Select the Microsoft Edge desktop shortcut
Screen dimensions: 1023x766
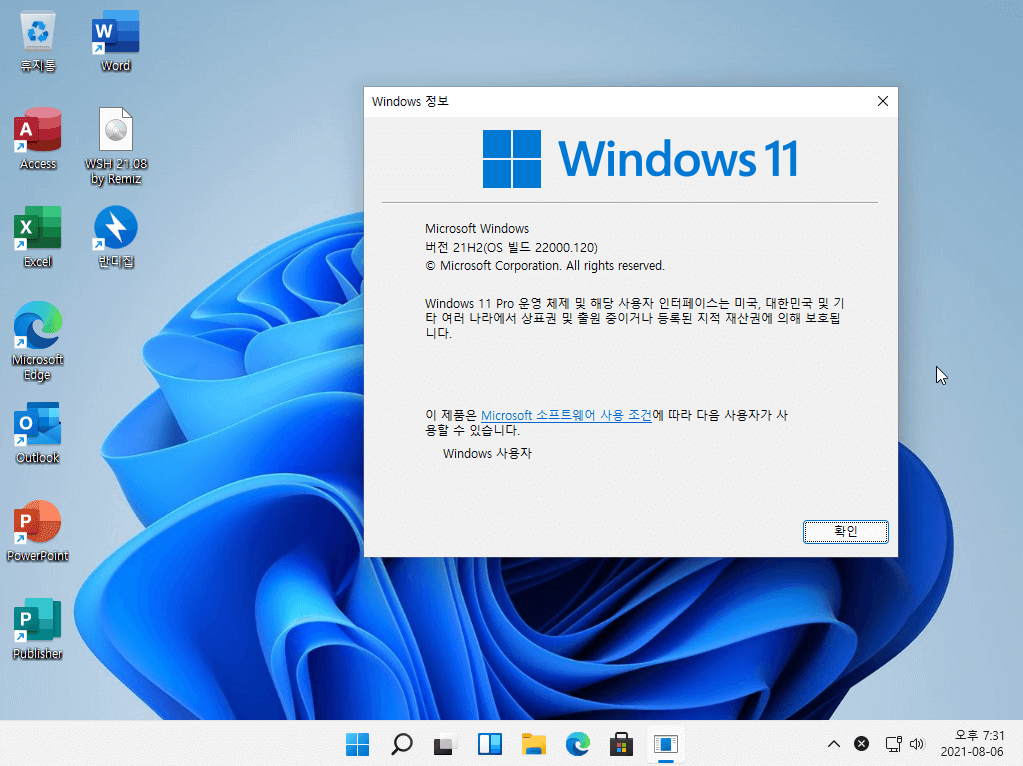38,341
